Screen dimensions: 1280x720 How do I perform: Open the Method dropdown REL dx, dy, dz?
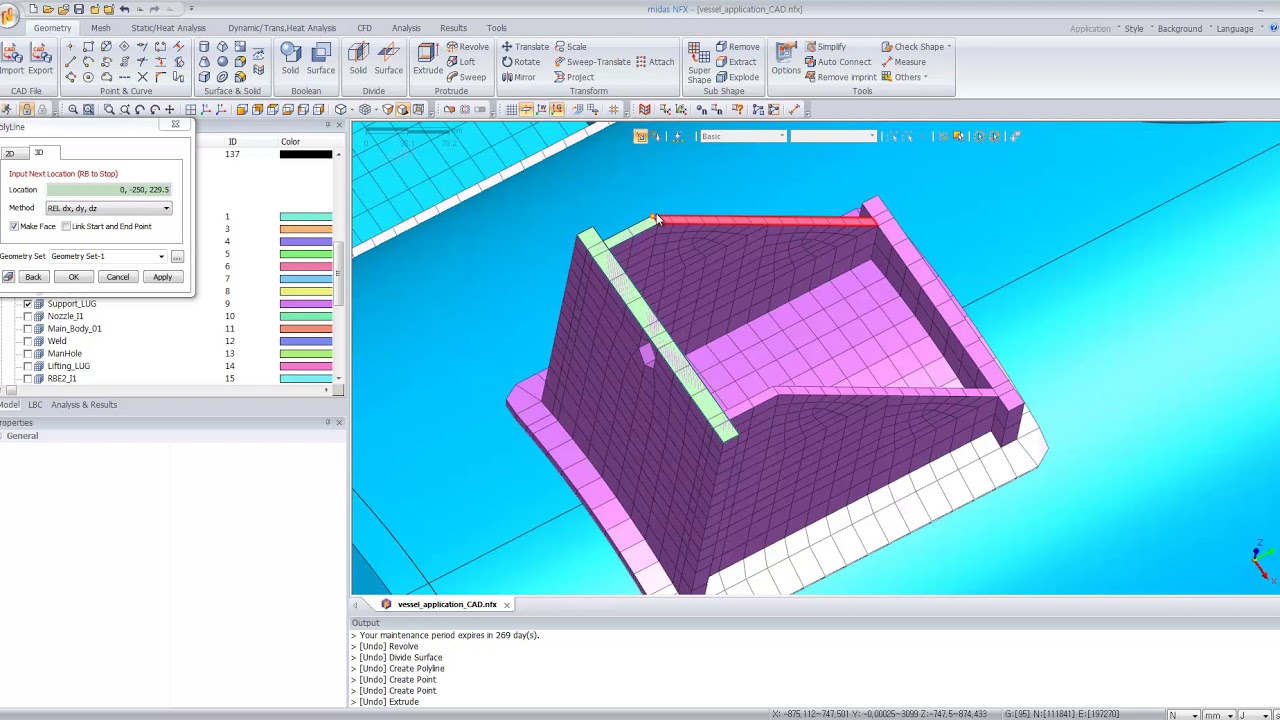coord(108,208)
